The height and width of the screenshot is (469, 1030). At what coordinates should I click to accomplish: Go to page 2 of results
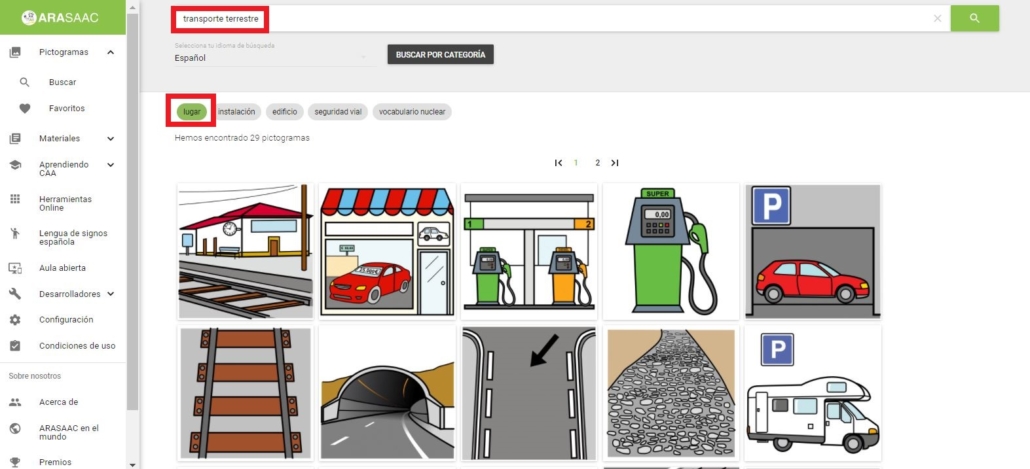(x=597, y=163)
